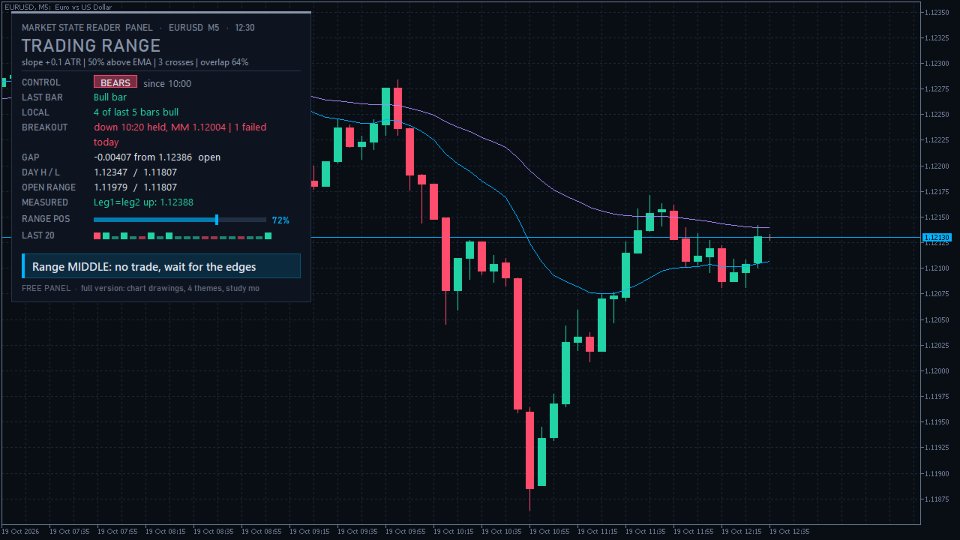
Task: Click the DAY H / L value 1.12347 / 1.11807
Action: point(135,173)
